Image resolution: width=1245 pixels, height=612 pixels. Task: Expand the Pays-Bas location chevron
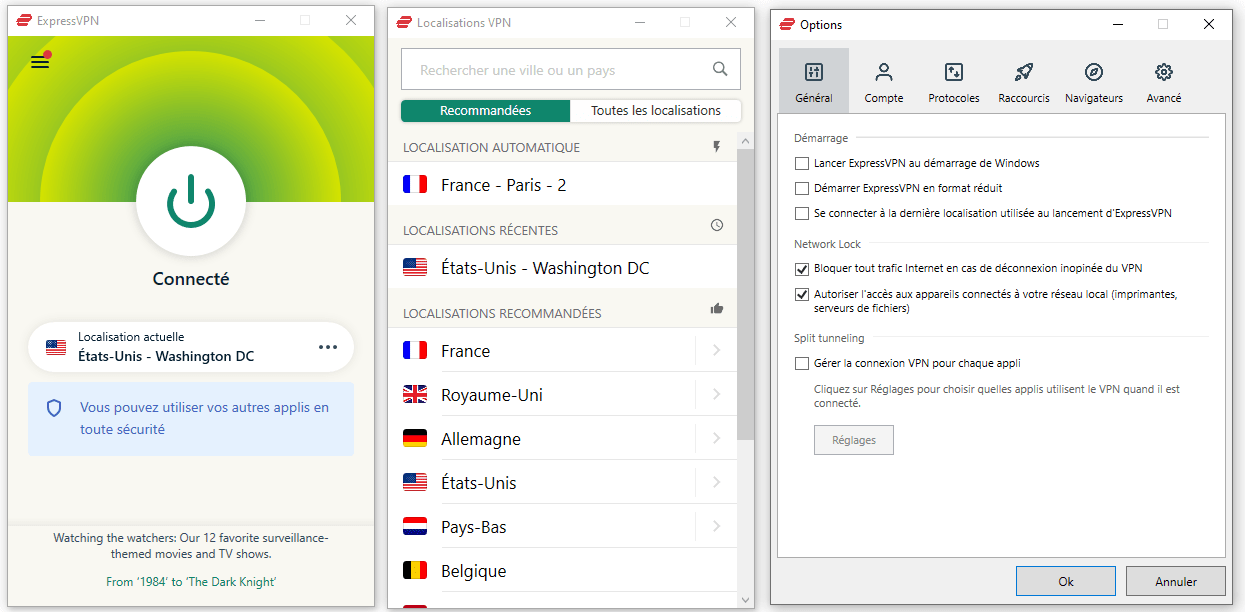click(x=716, y=527)
